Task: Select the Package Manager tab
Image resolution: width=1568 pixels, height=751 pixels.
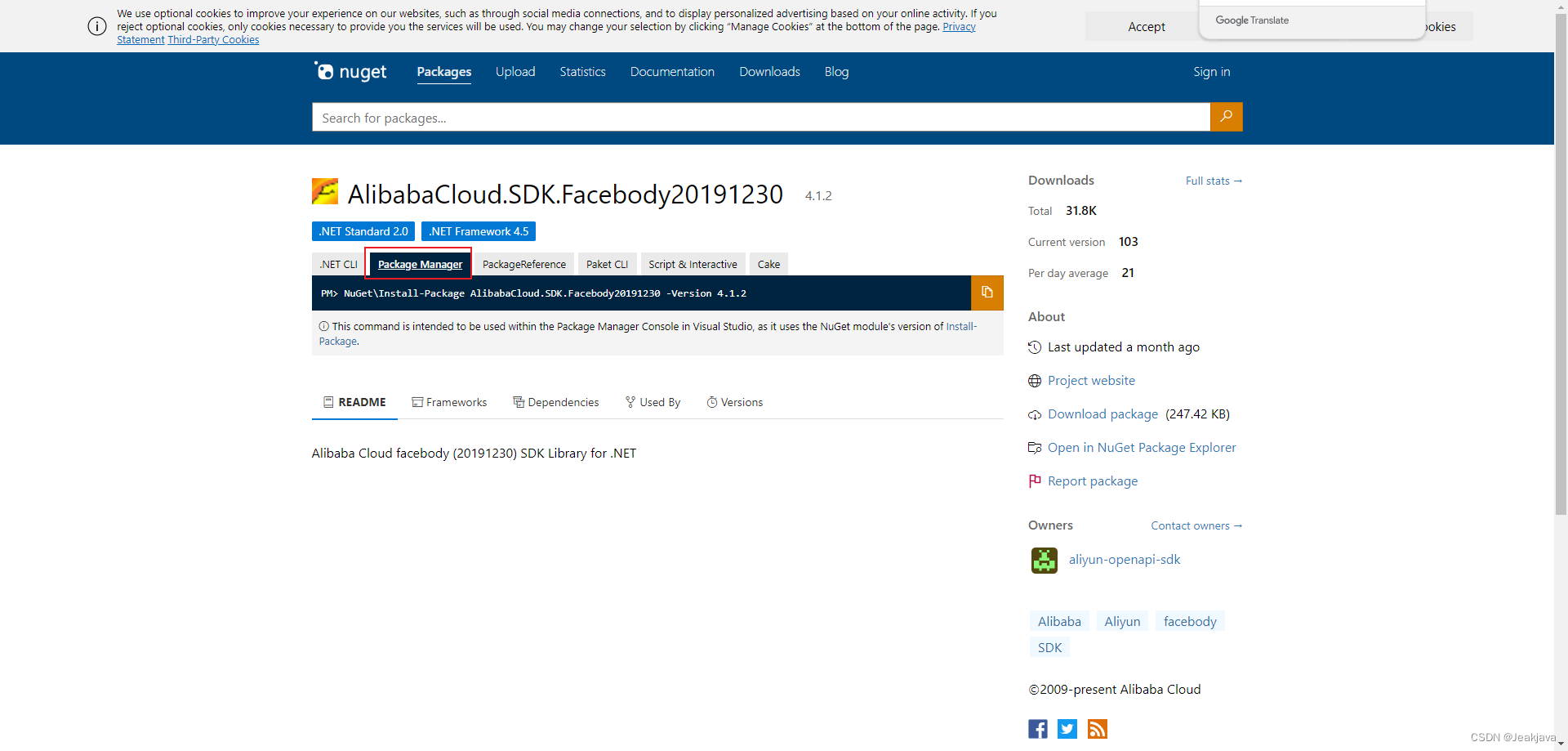Action: [x=420, y=264]
